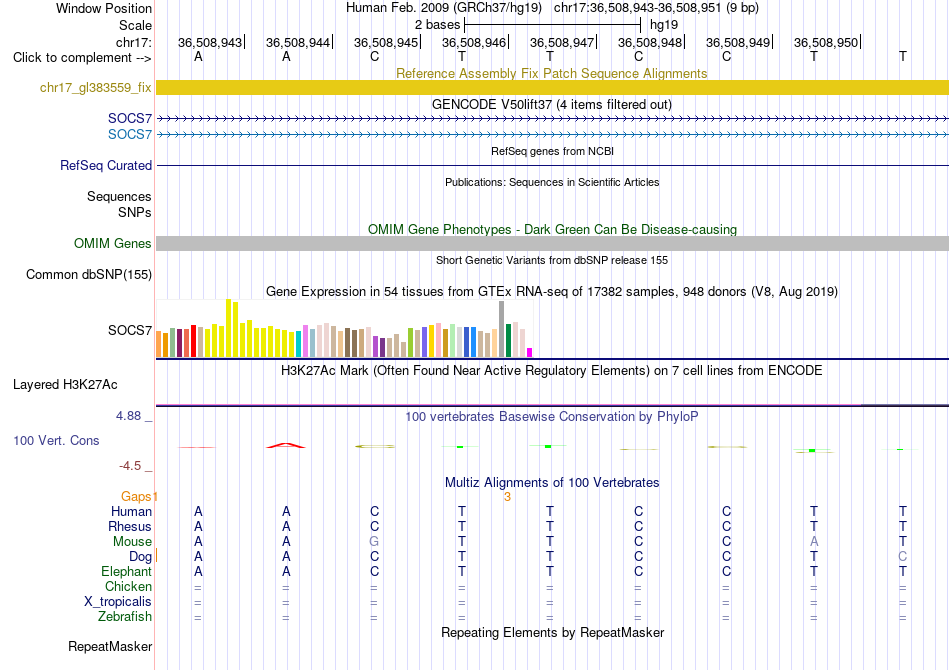Click '100 vertebrates Basewise Conservation by PhyloP' title
This screenshot has width=950, height=670.
(x=552, y=416)
